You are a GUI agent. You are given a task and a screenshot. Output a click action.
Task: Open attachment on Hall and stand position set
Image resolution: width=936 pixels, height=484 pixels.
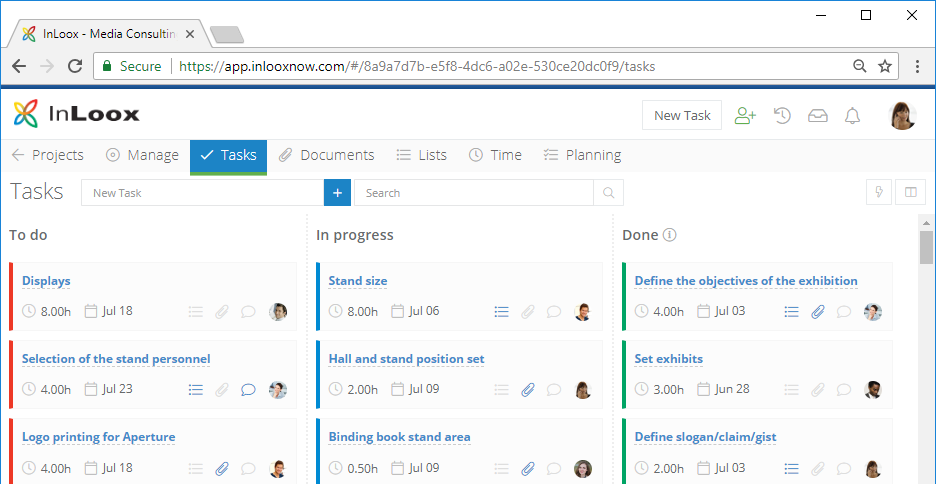coord(528,390)
